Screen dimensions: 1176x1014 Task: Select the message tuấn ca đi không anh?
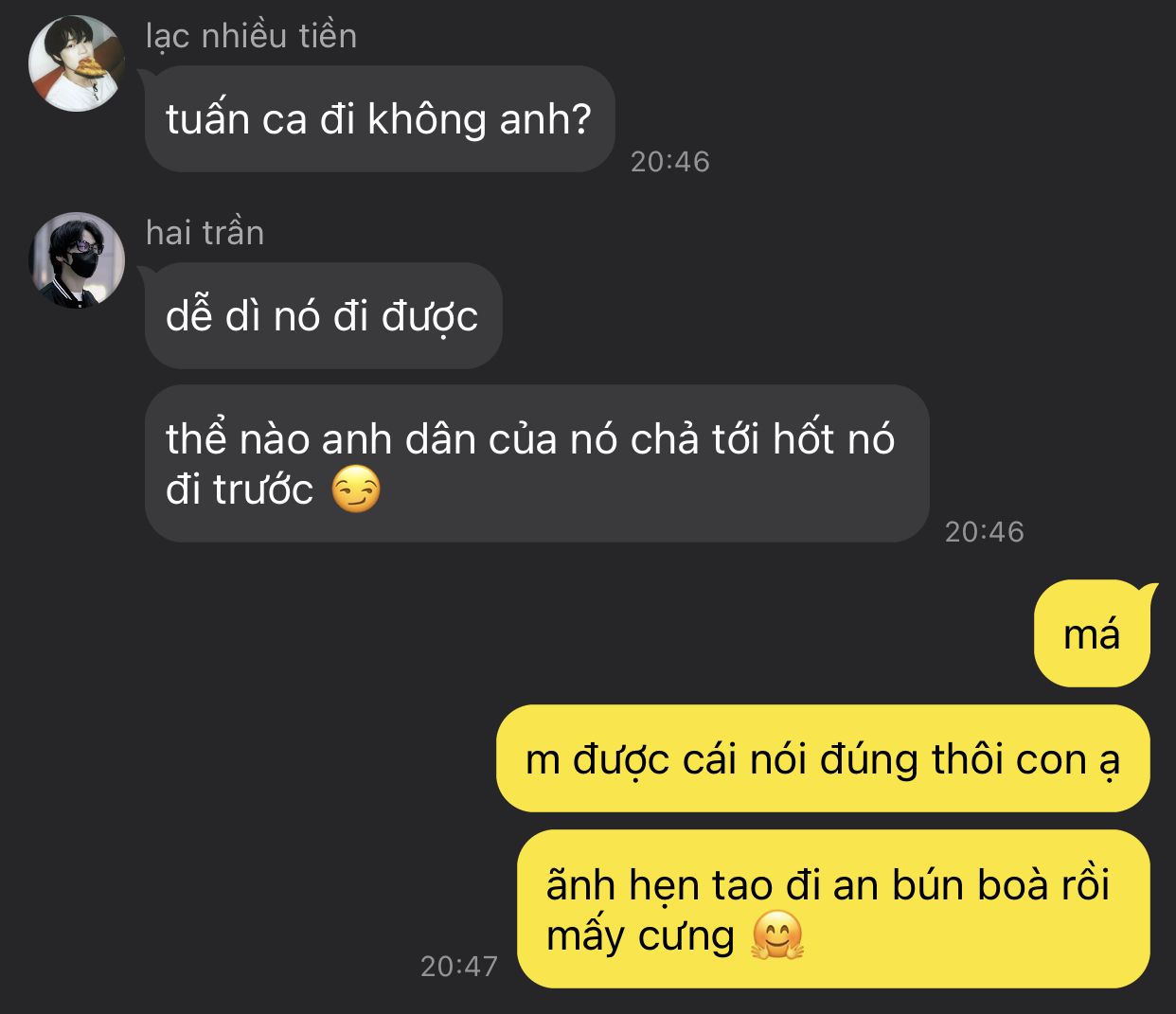pyautogui.click(x=380, y=119)
